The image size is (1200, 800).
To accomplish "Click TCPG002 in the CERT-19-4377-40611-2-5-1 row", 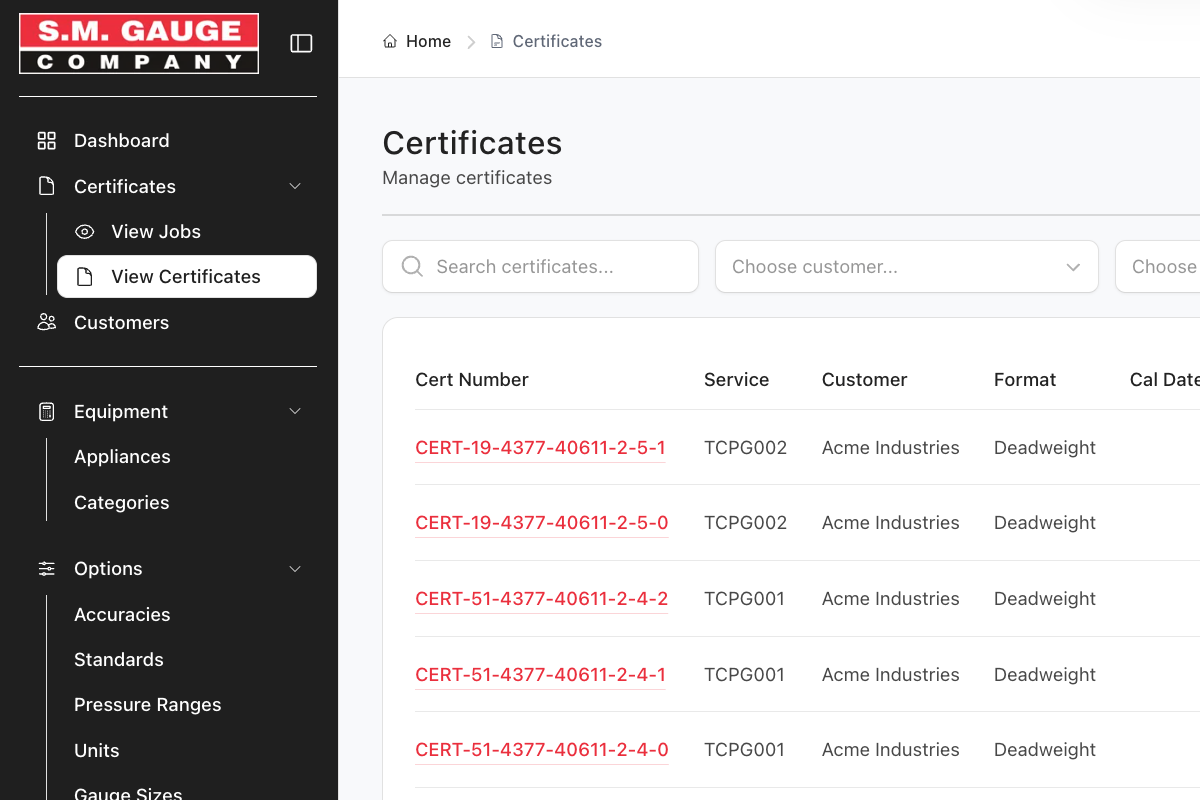I will click(x=746, y=448).
